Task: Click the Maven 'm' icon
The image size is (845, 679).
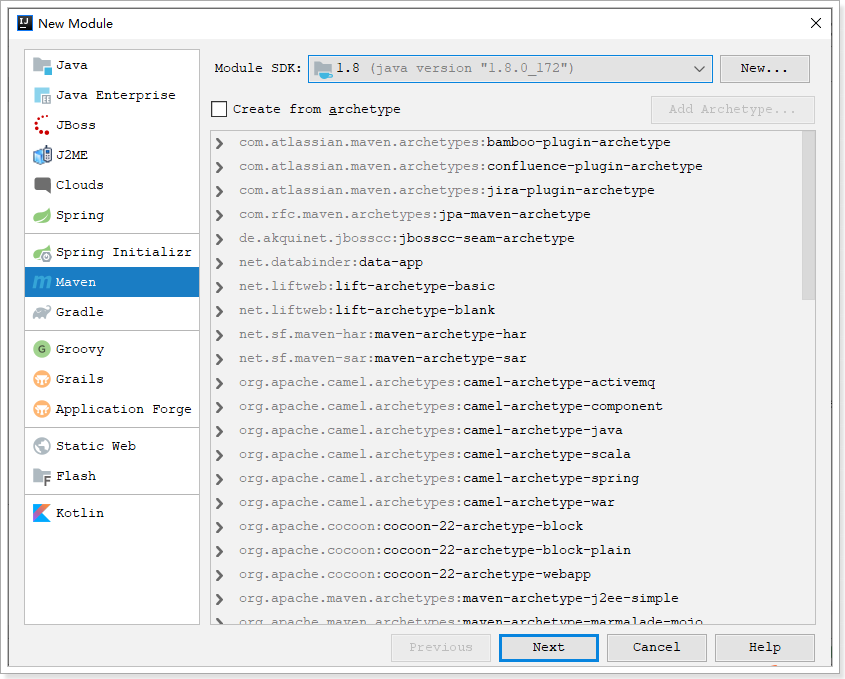Action: (x=42, y=282)
